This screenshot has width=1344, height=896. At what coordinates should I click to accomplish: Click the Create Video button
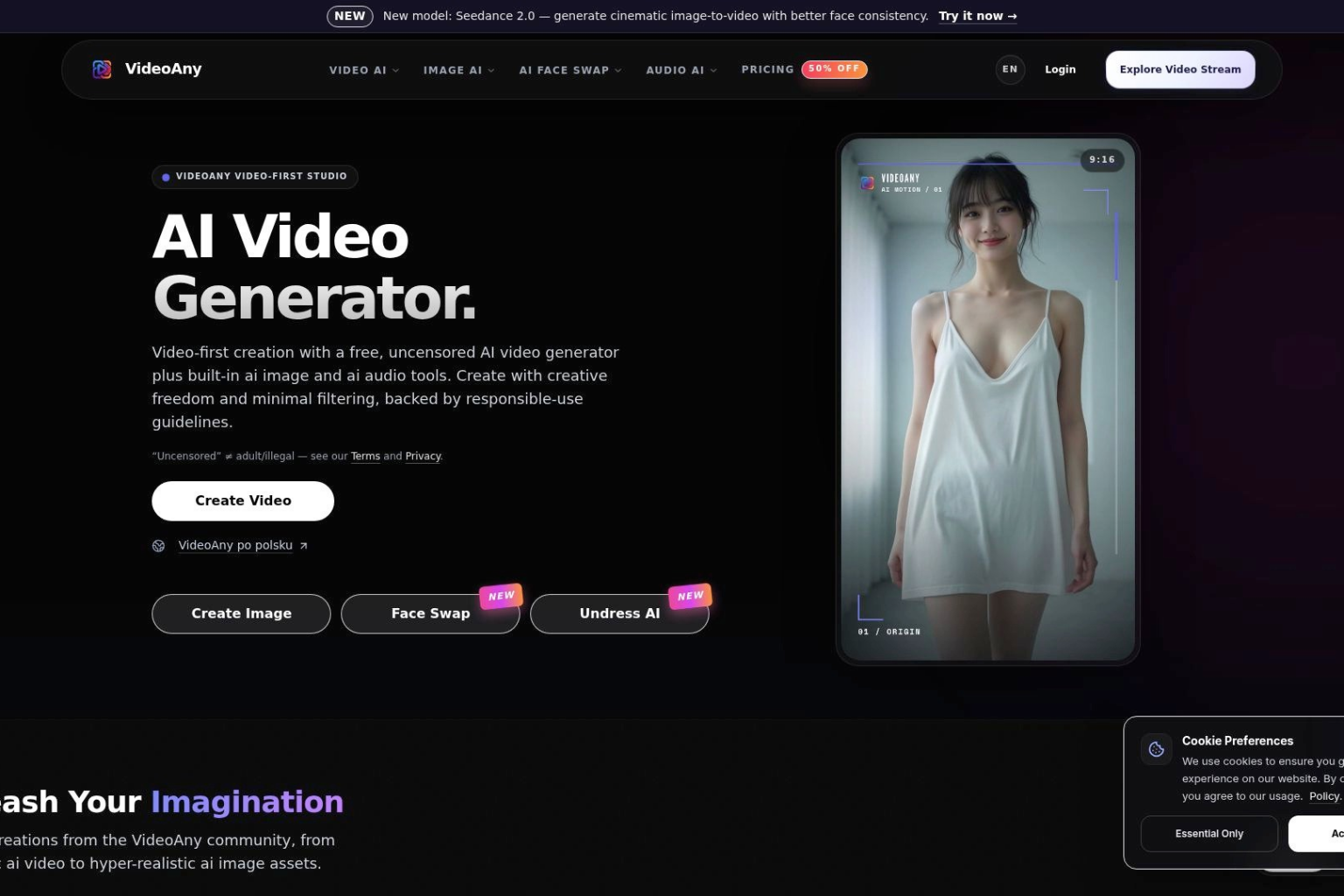[x=243, y=500]
